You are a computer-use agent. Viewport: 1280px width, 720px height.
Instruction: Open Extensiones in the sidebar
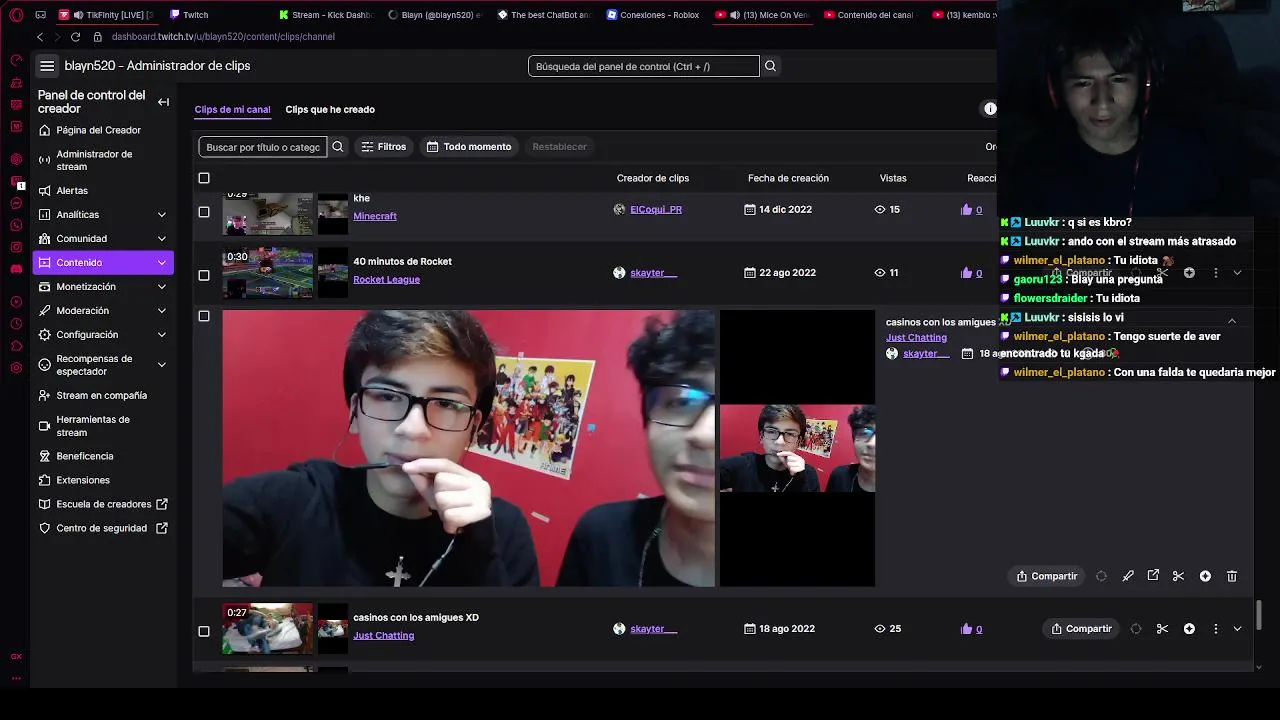[x=83, y=480]
